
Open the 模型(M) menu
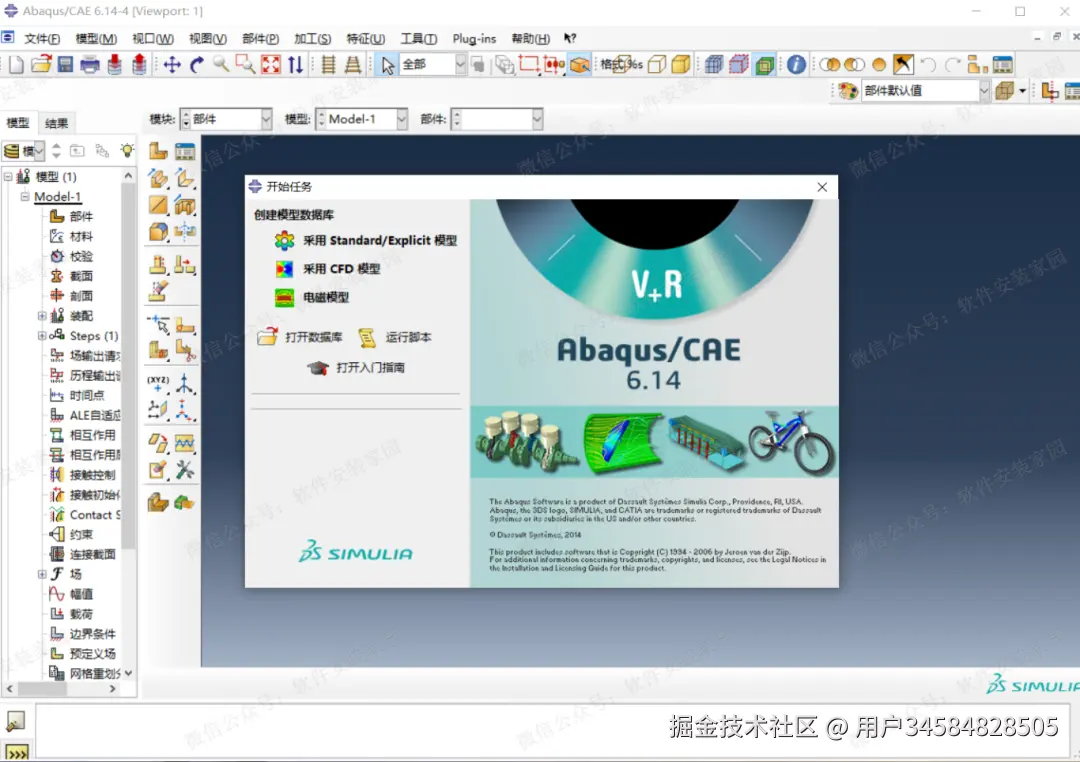click(96, 39)
